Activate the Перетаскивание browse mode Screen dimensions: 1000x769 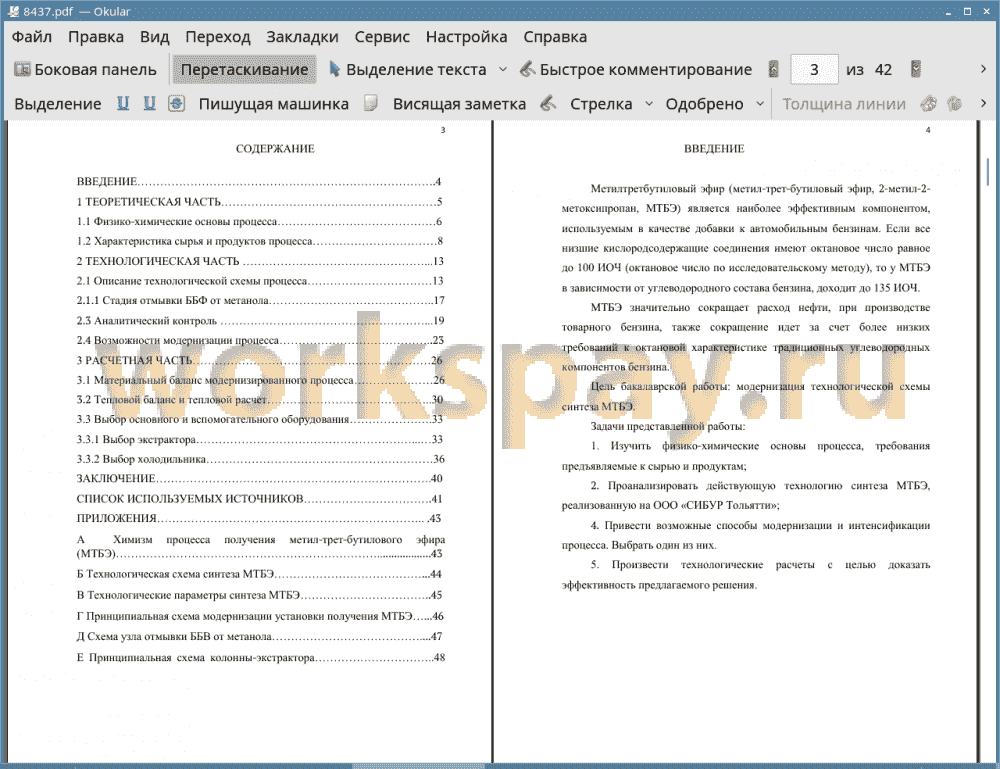[x=244, y=70]
